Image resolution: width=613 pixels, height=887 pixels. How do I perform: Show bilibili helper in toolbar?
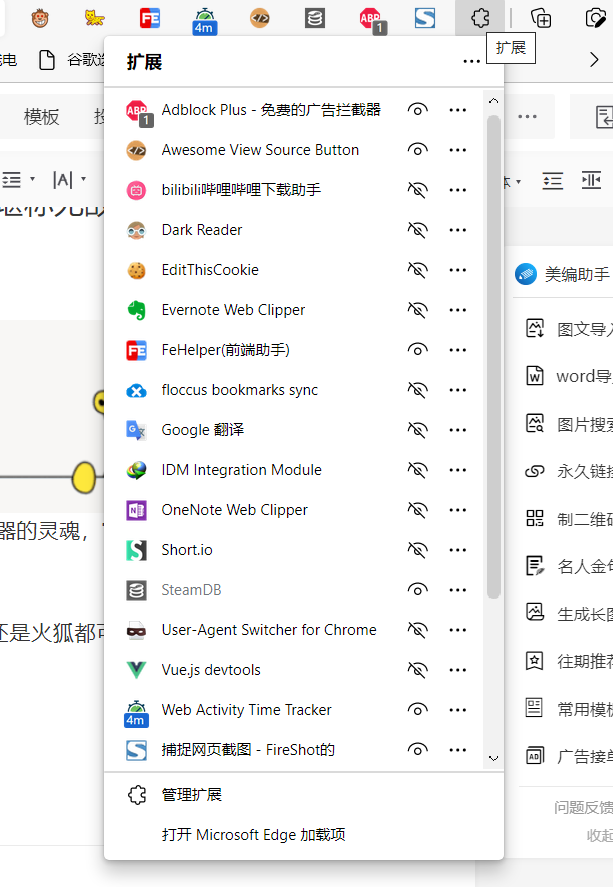pyautogui.click(x=417, y=190)
